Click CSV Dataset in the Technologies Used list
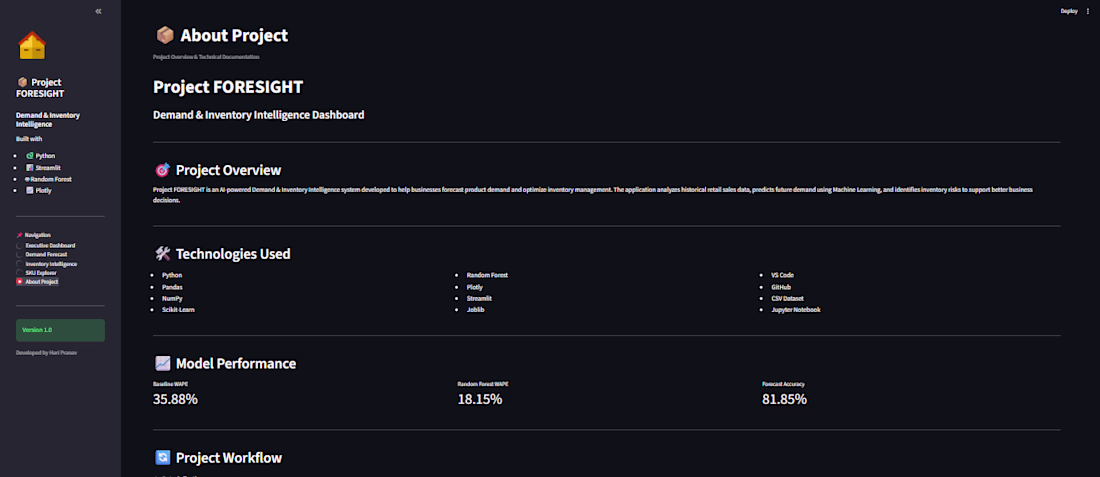The width and height of the screenshot is (1100, 477). [789, 298]
